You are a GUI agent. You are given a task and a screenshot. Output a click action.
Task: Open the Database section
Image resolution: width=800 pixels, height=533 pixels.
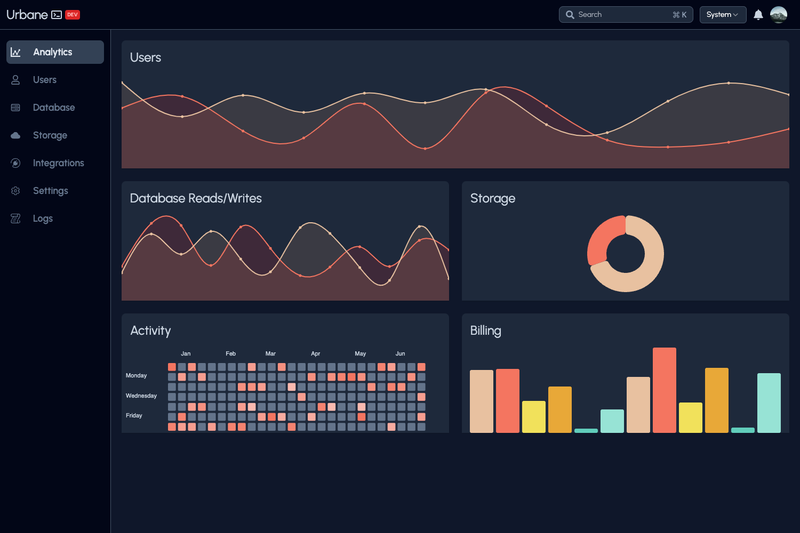(x=55, y=108)
